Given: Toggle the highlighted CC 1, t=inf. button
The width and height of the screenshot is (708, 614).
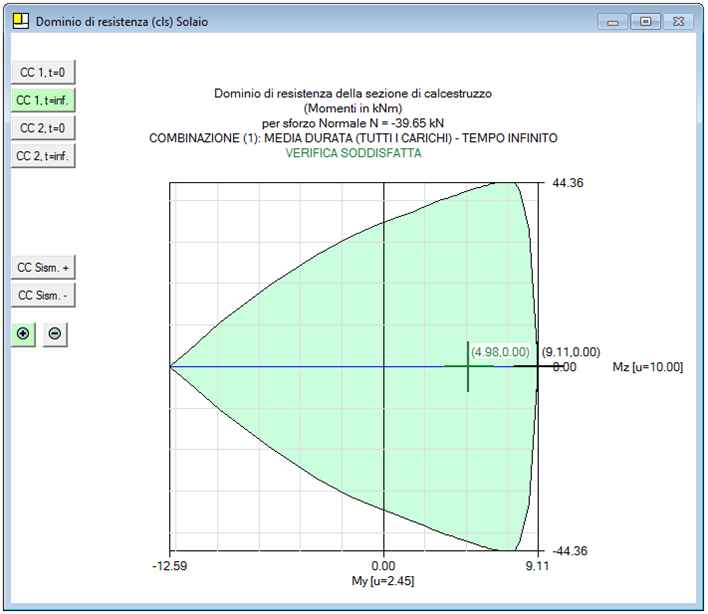Looking at the screenshot, I should pos(43,100).
